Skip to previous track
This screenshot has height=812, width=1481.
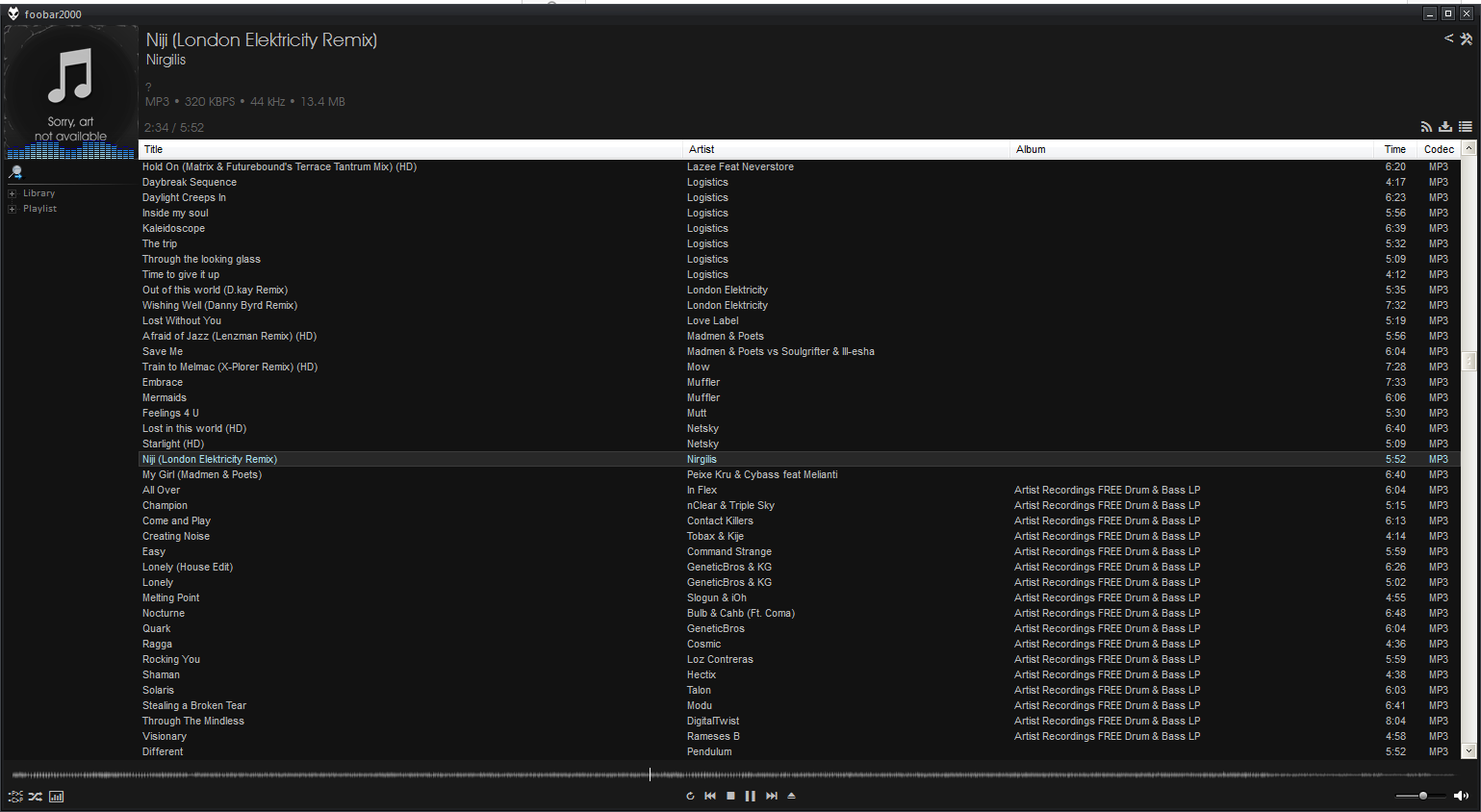pos(710,796)
